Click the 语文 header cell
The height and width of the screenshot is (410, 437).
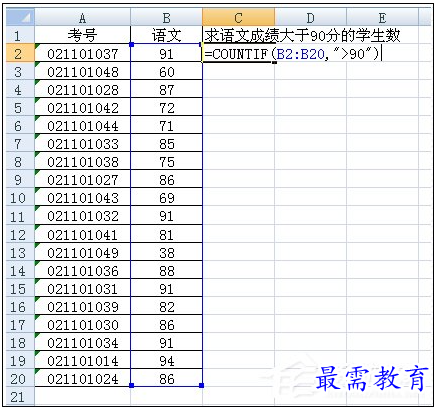[166, 35]
